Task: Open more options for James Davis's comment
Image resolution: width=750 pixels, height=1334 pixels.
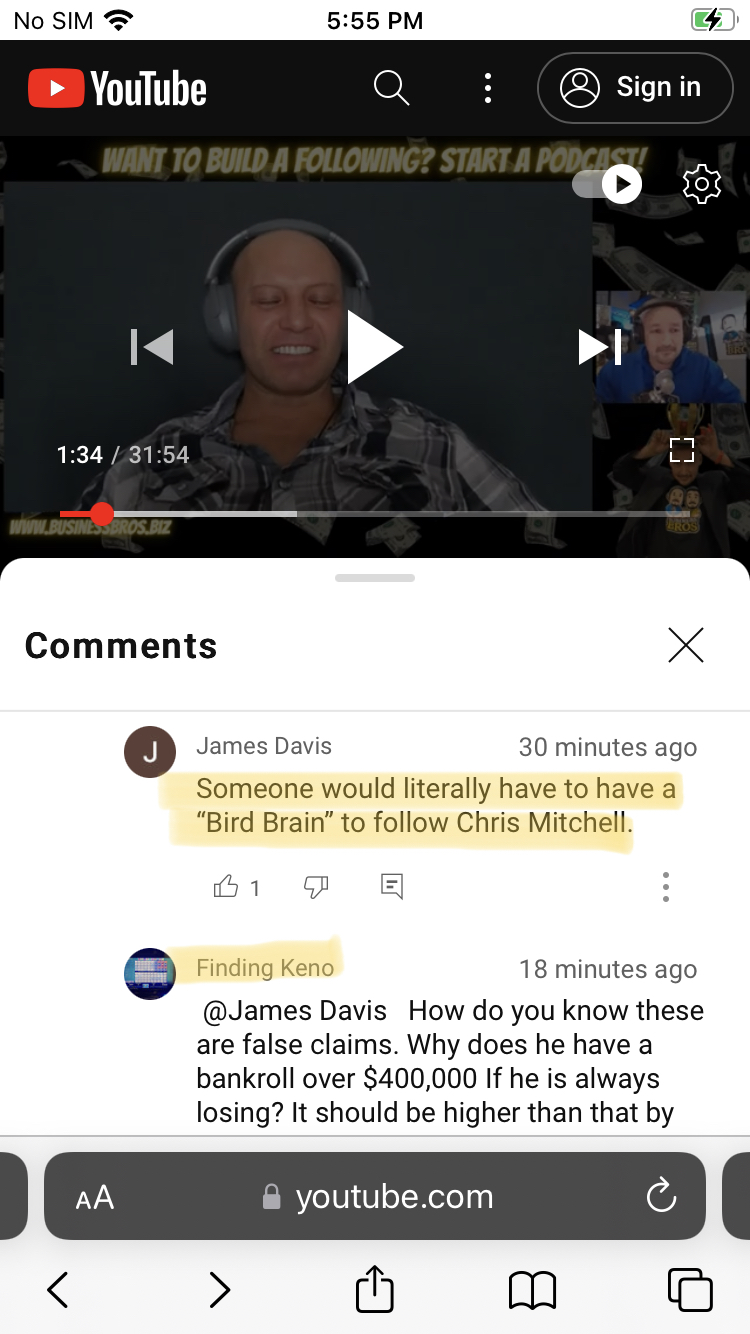Action: point(666,886)
